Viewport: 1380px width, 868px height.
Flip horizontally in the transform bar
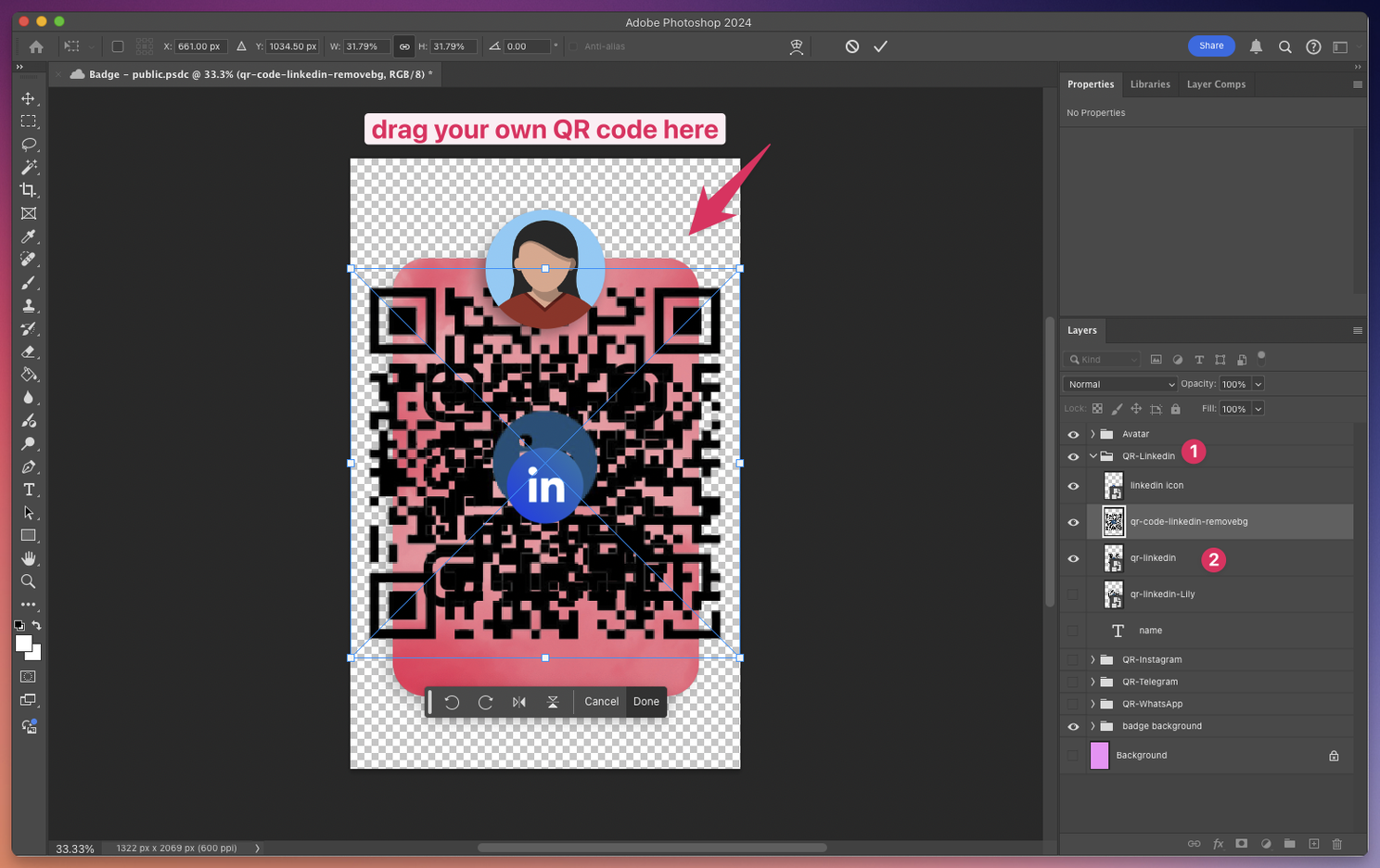pos(519,702)
